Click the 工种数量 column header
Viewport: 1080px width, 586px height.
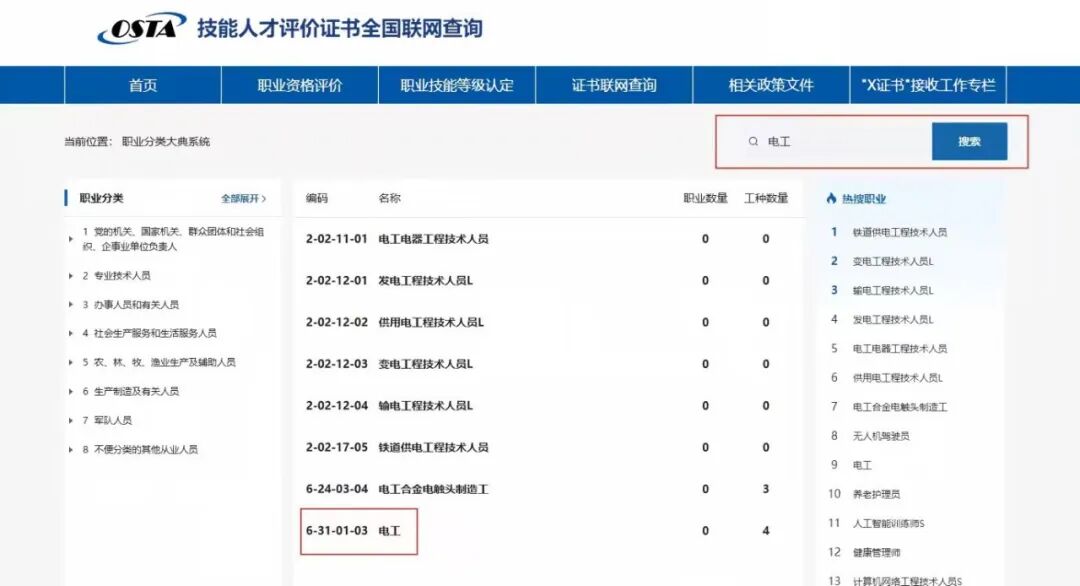point(766,198)
